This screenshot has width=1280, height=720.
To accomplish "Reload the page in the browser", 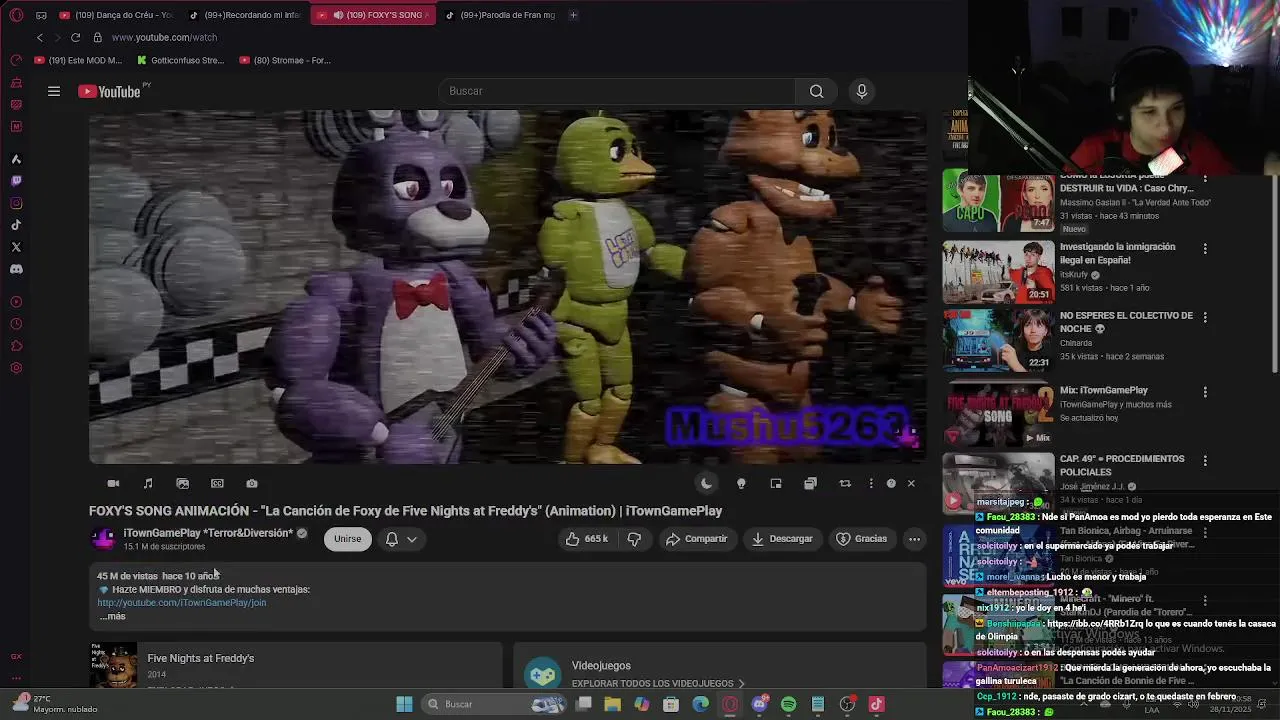I will (75, 37).
